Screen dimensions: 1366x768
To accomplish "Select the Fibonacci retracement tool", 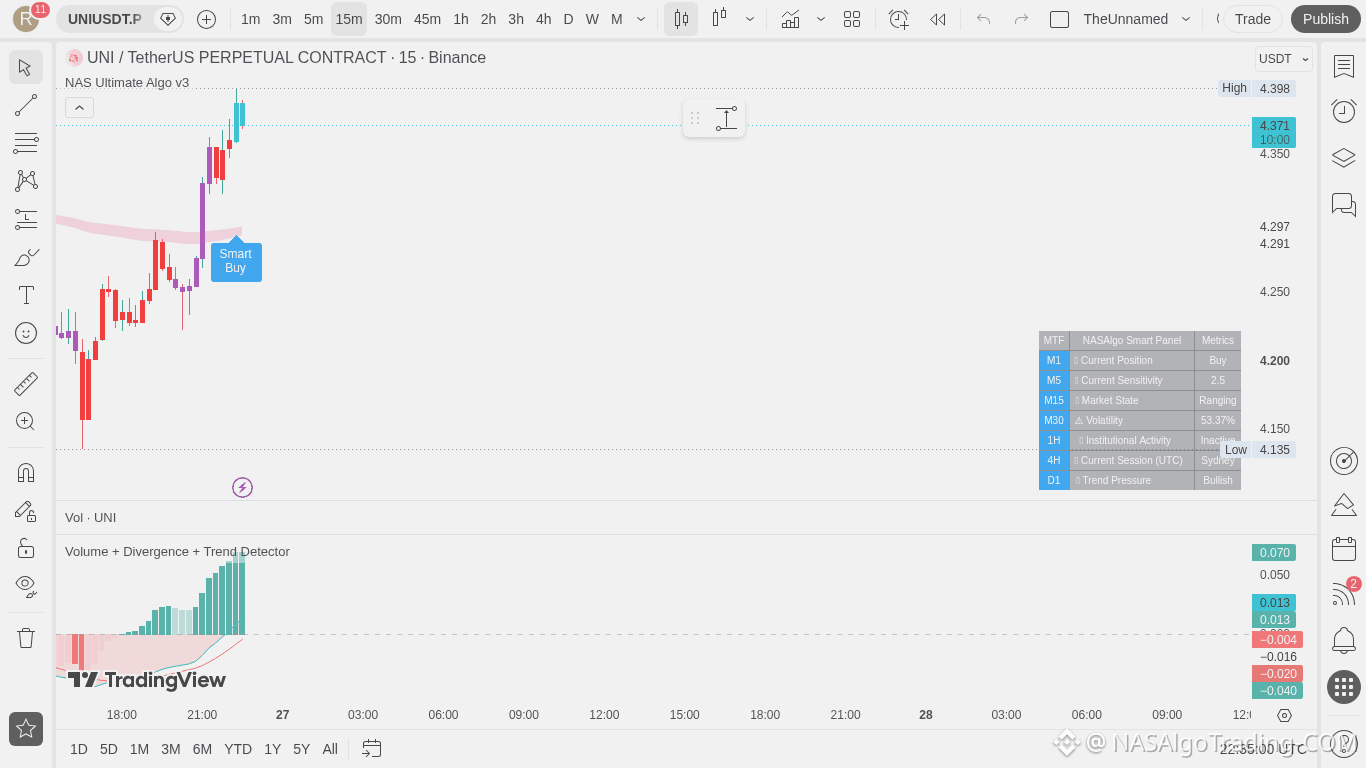I will point(26,143).
